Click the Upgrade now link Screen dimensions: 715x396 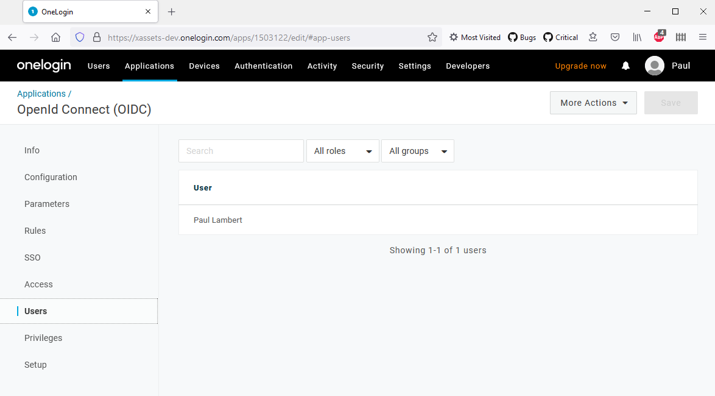tap(580, 66)
